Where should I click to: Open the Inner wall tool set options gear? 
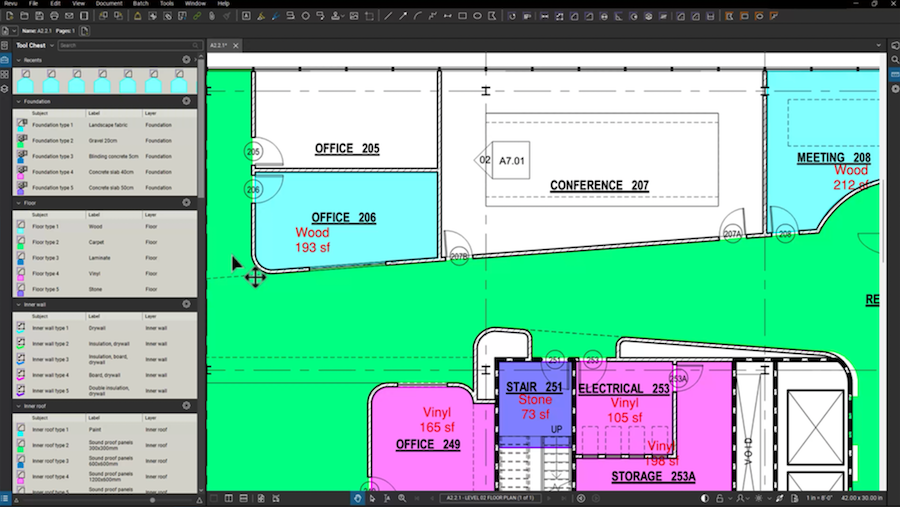[186, 304]
